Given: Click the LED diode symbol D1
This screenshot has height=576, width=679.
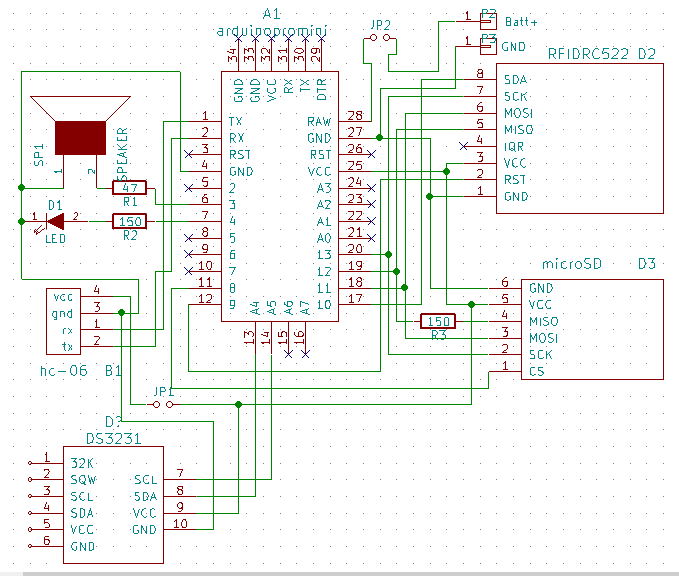Looking at the screenshot, I should (x=55, y=221).
